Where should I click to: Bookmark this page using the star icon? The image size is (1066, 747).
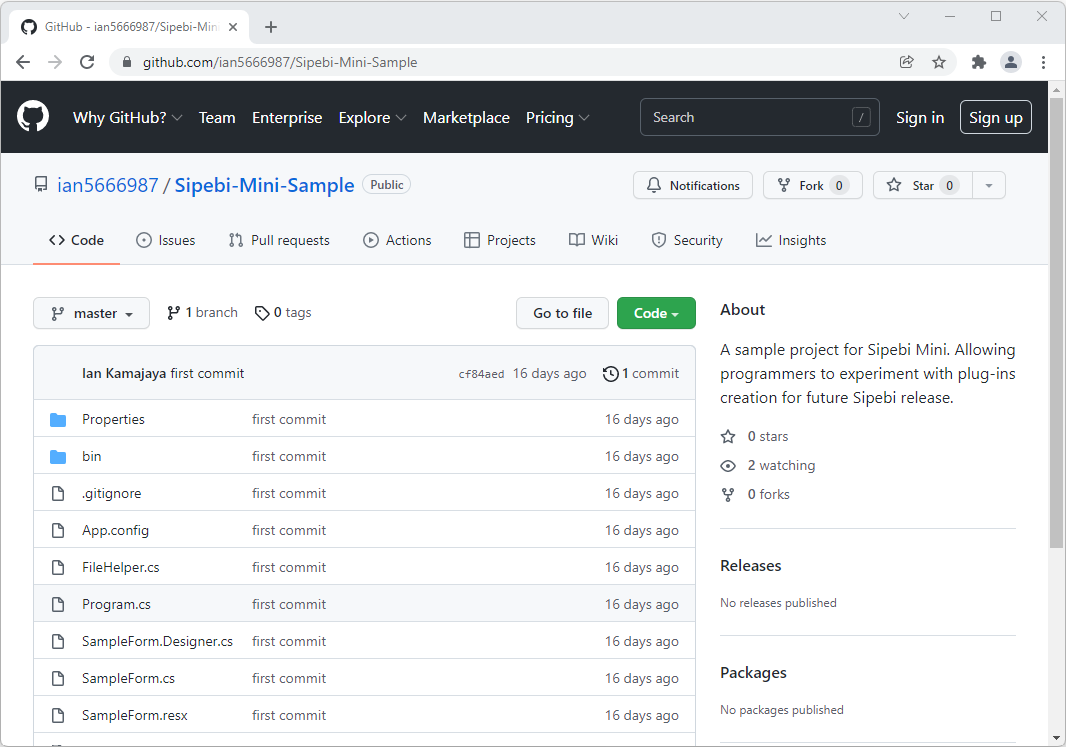(x=939, y=62)
